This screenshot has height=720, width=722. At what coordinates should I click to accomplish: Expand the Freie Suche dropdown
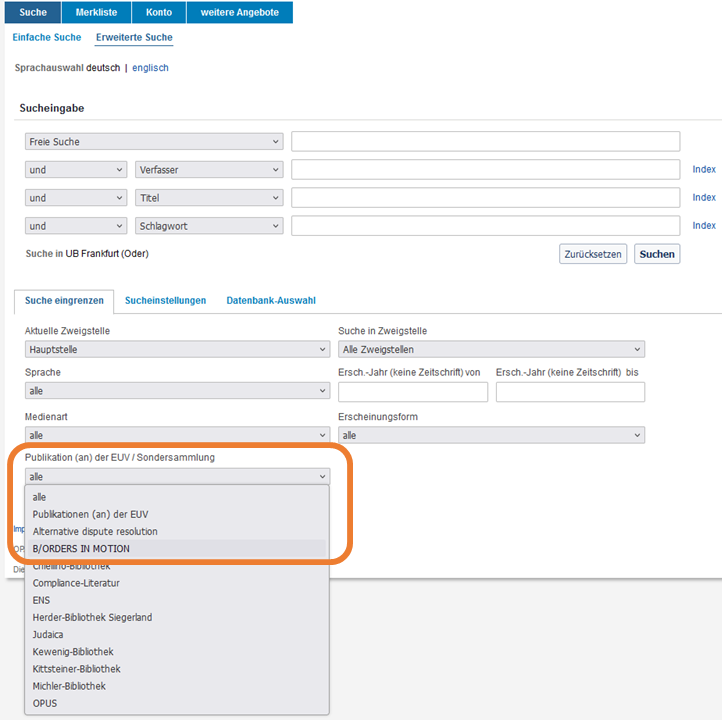click(x=154, y=141)
